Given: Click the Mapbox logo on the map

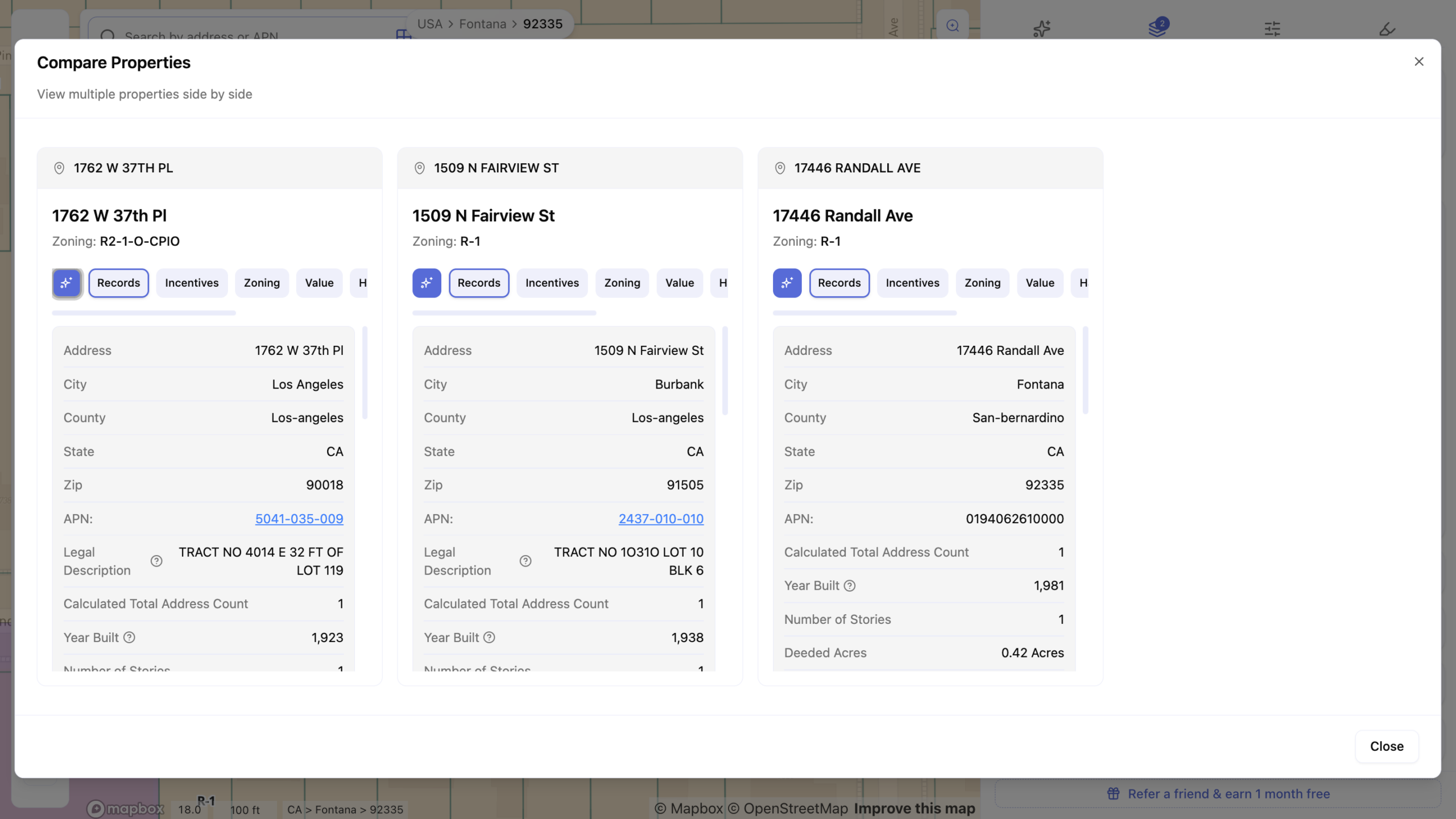Looking at the screenshot, I should point(125,808).
